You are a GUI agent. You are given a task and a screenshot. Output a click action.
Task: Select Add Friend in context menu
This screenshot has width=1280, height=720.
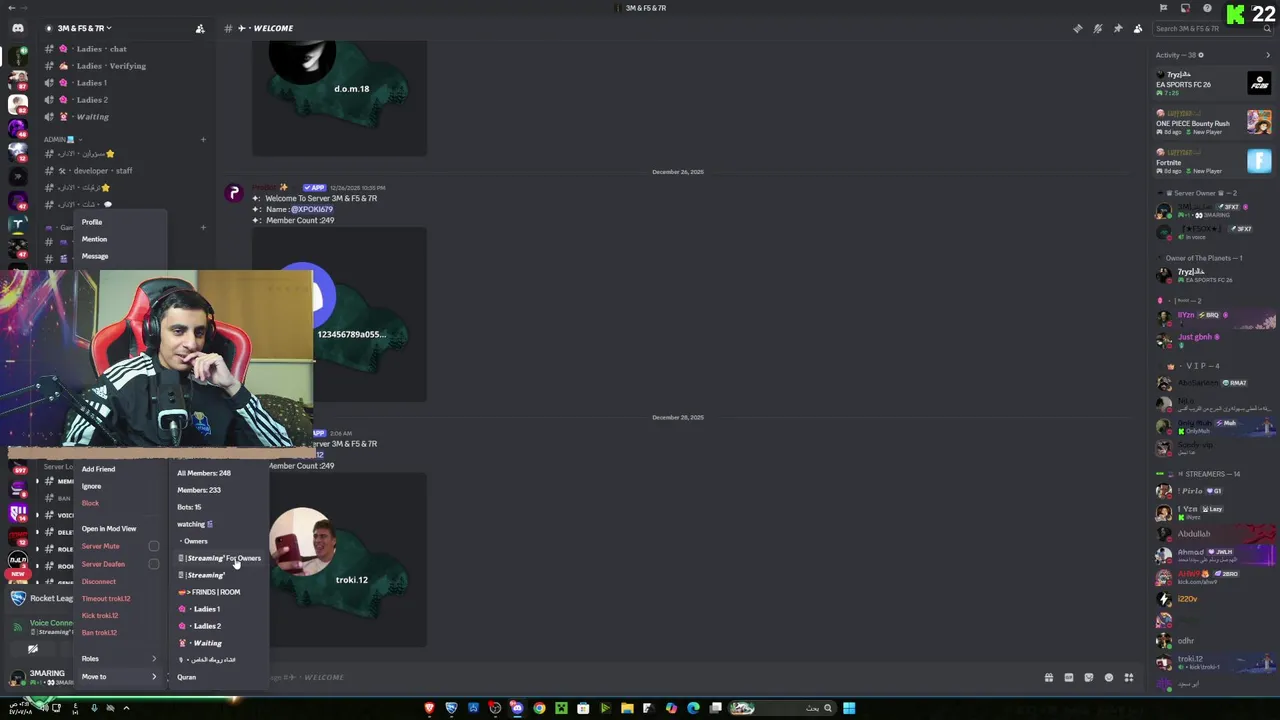(x=98, y=469)
